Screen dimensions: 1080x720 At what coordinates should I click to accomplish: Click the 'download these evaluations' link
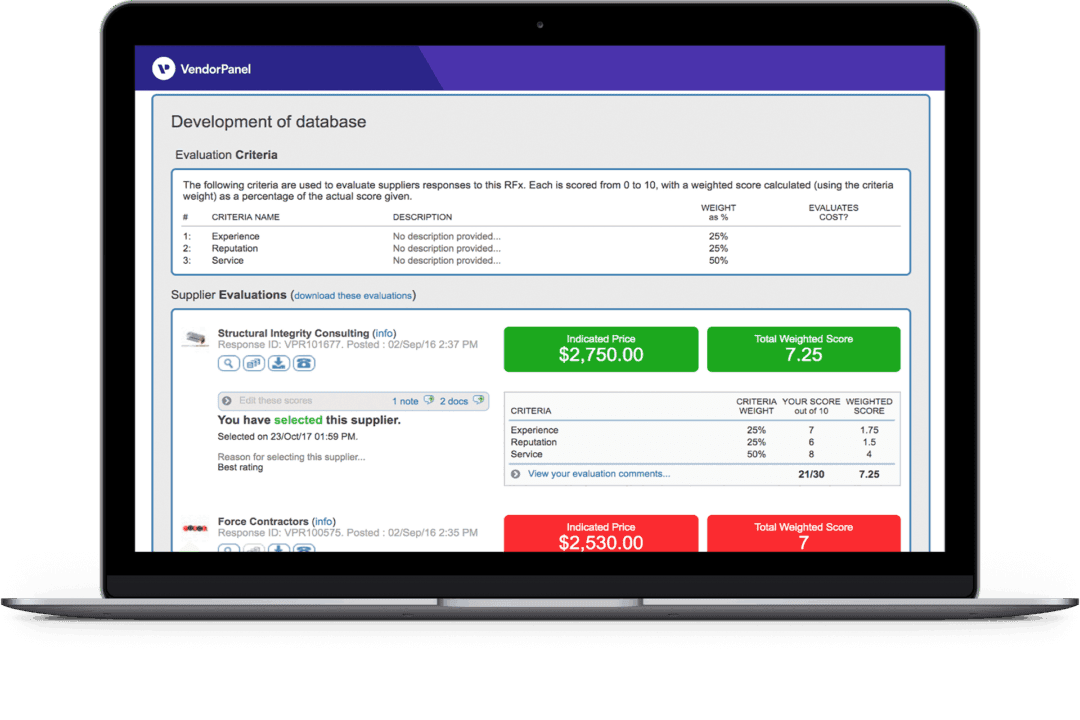tap(352, 295)
